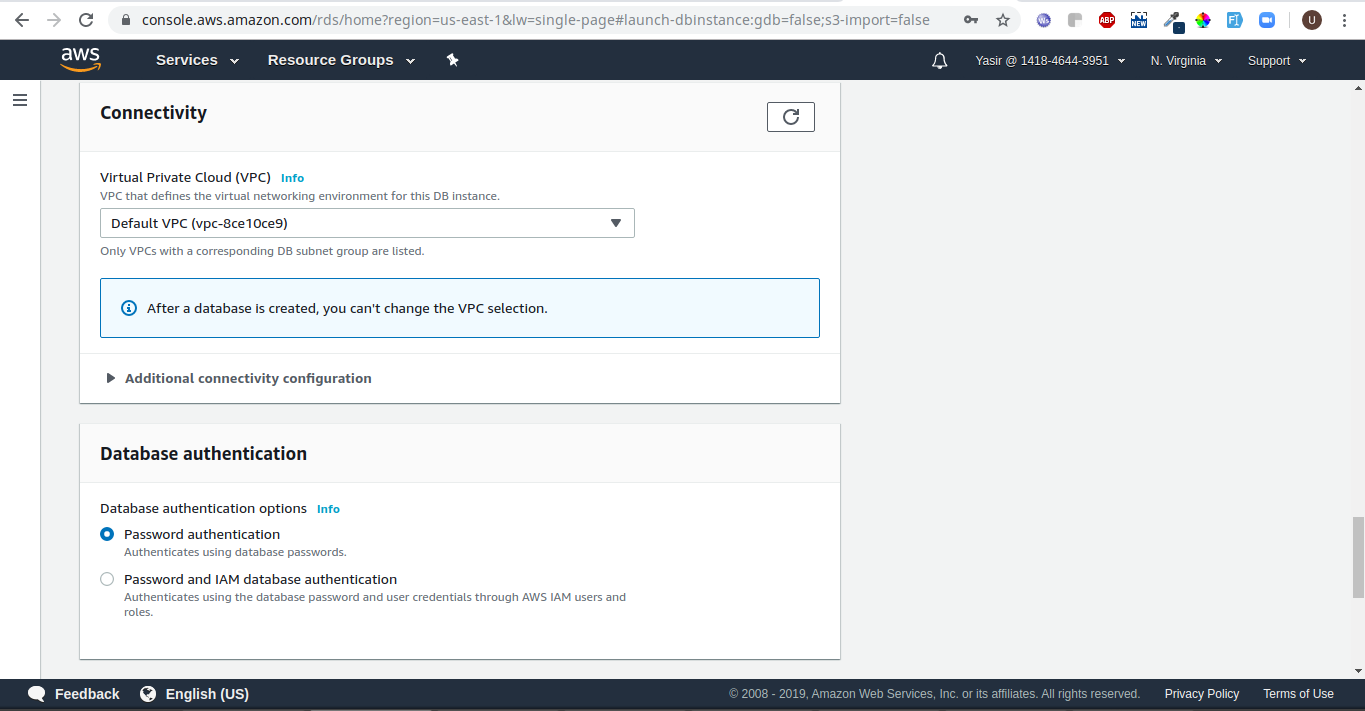Click the AWS logo home icon

[x=80, y=60]
